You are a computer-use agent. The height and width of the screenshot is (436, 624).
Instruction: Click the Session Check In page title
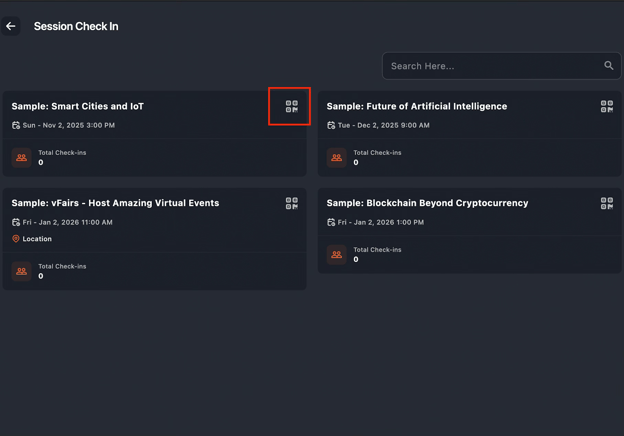tap(76, 26)
